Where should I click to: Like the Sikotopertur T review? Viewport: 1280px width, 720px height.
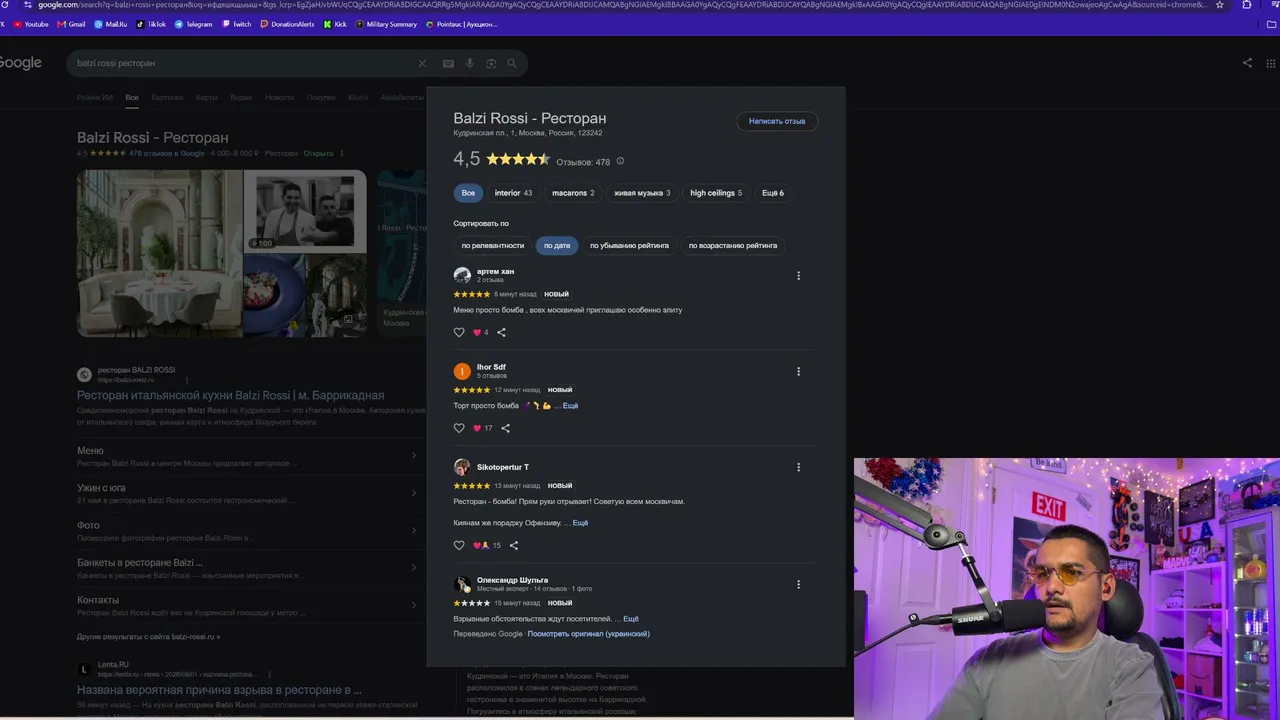coord(459,545)
